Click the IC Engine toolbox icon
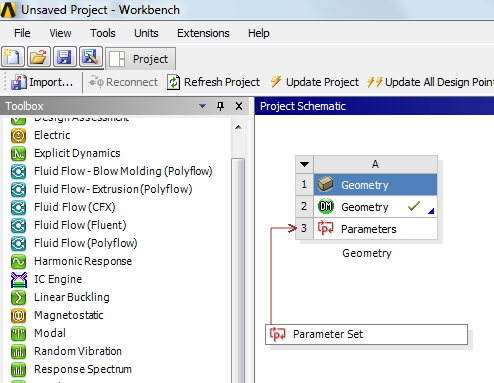The height and width of the screenshot is (383, 494). 19,280
